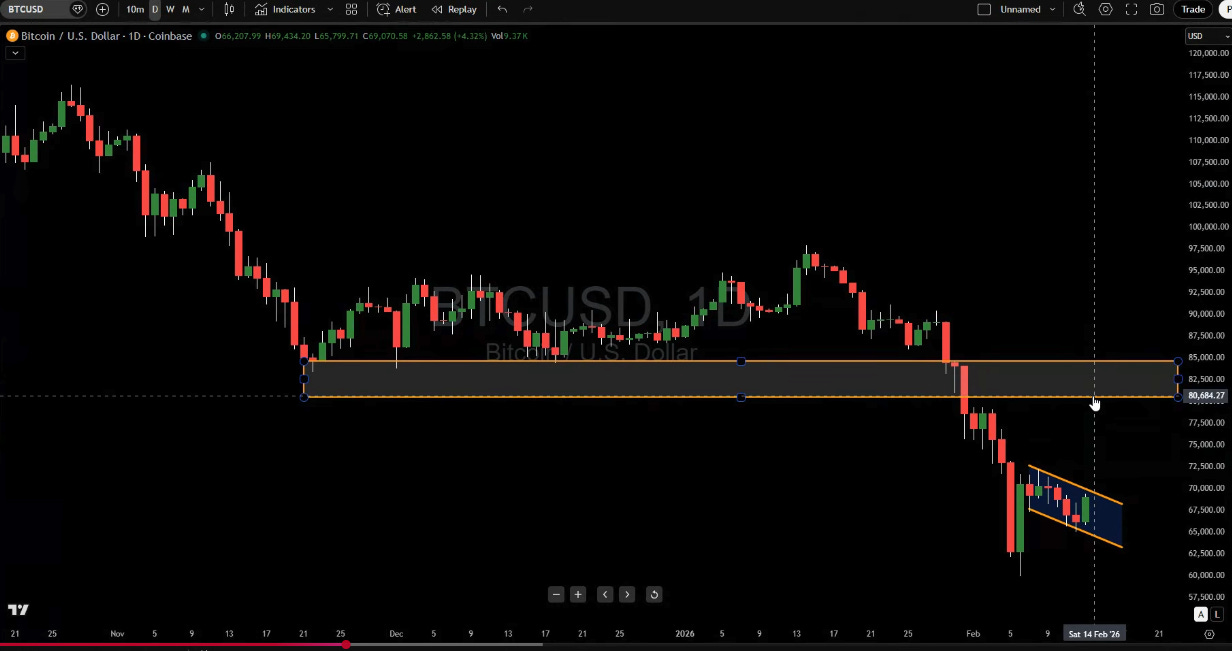Screen dimensions: 1232x651
Task: Create an Alert
Action: click(397, 9)
